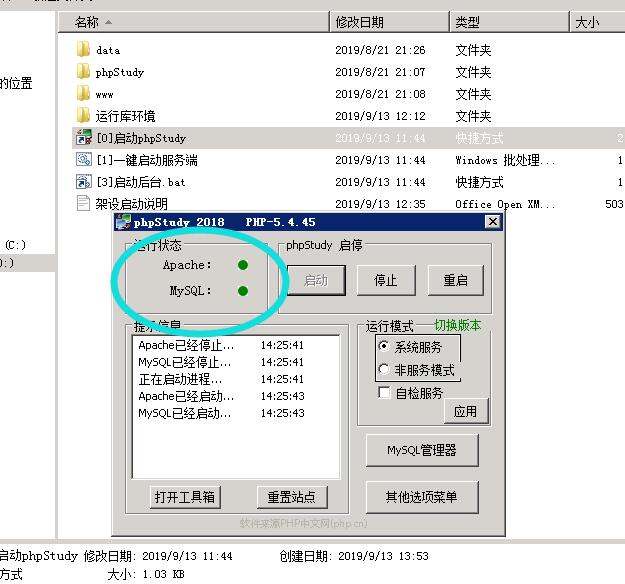Click the 类型 column header

point(467,22)
